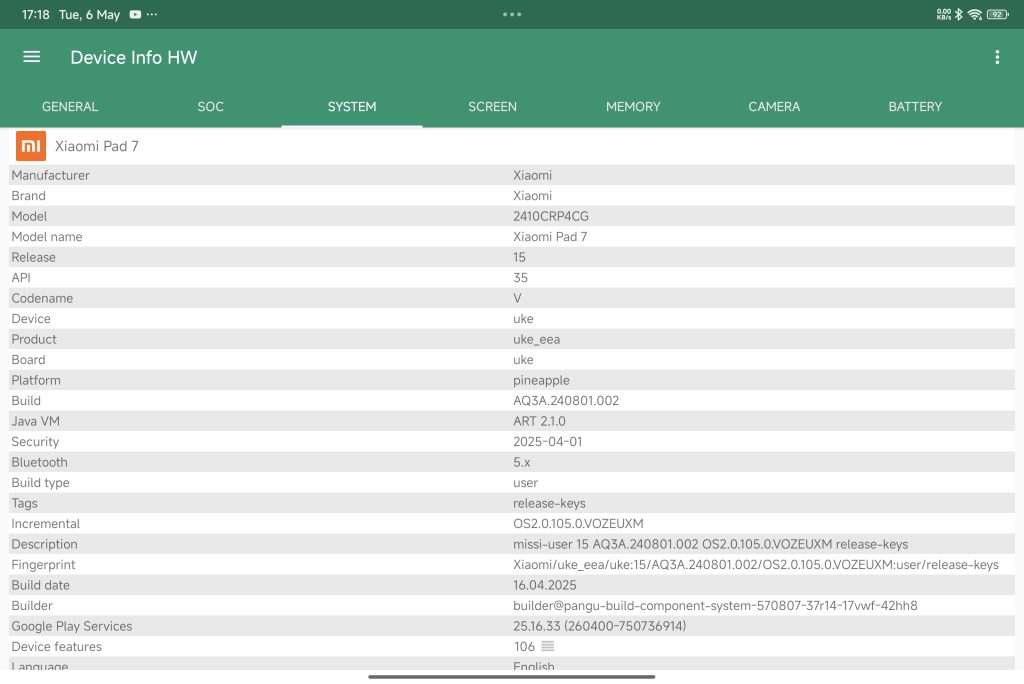
Task: Tap the orange Xiaomi logo
Action: point(31,146)
